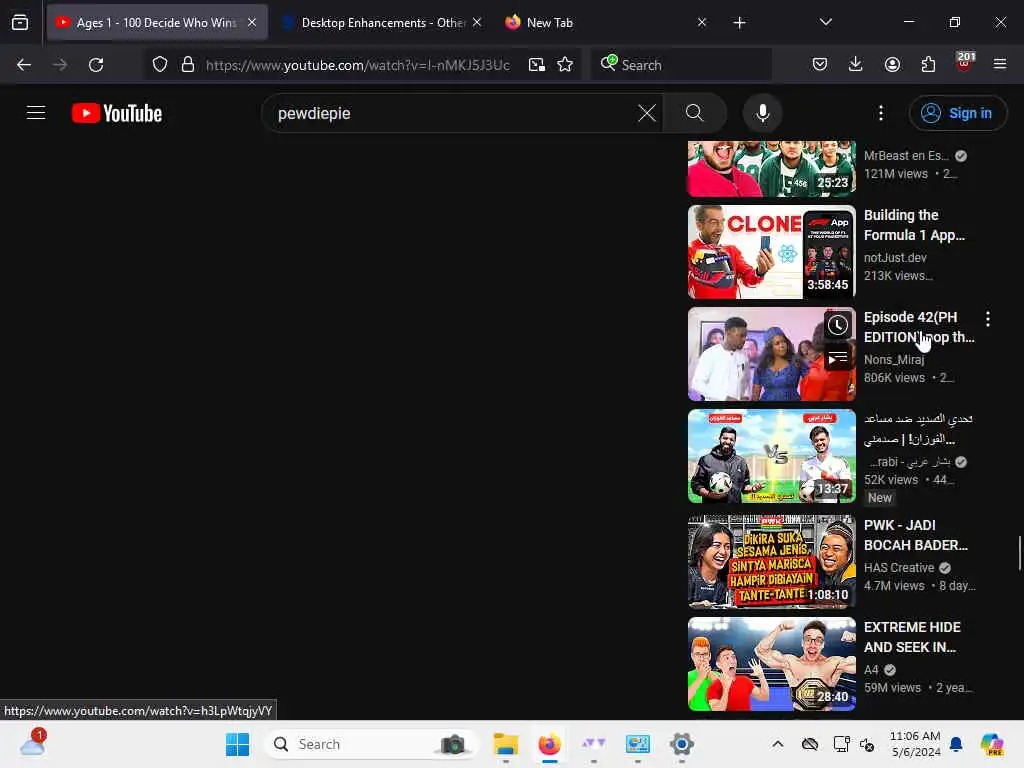Screen dimensions: 1024x768
Task: Open the extension with 201 badge
Action: (965, 62)
